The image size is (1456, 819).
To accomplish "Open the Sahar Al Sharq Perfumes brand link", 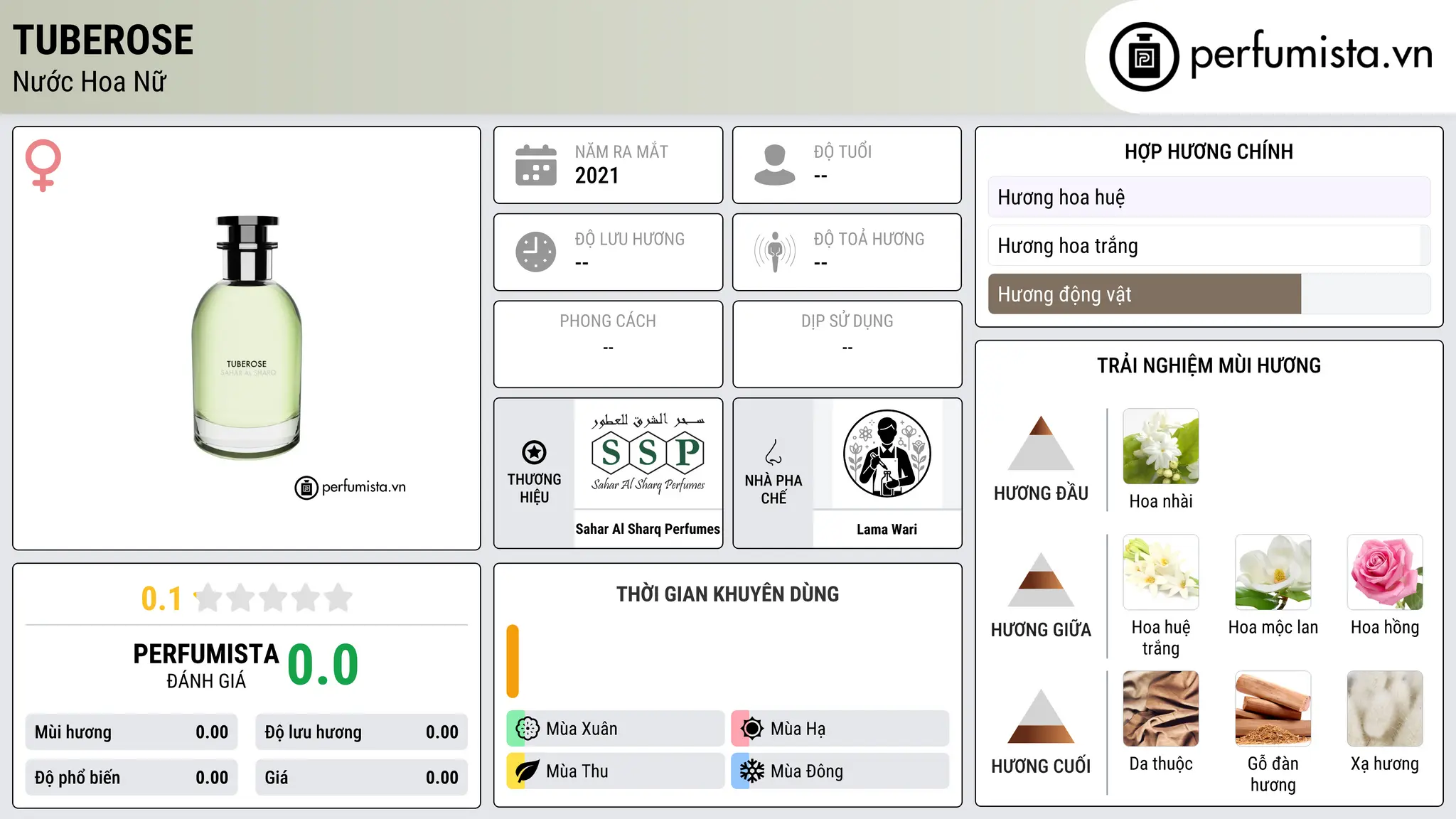I will [648, 529].
